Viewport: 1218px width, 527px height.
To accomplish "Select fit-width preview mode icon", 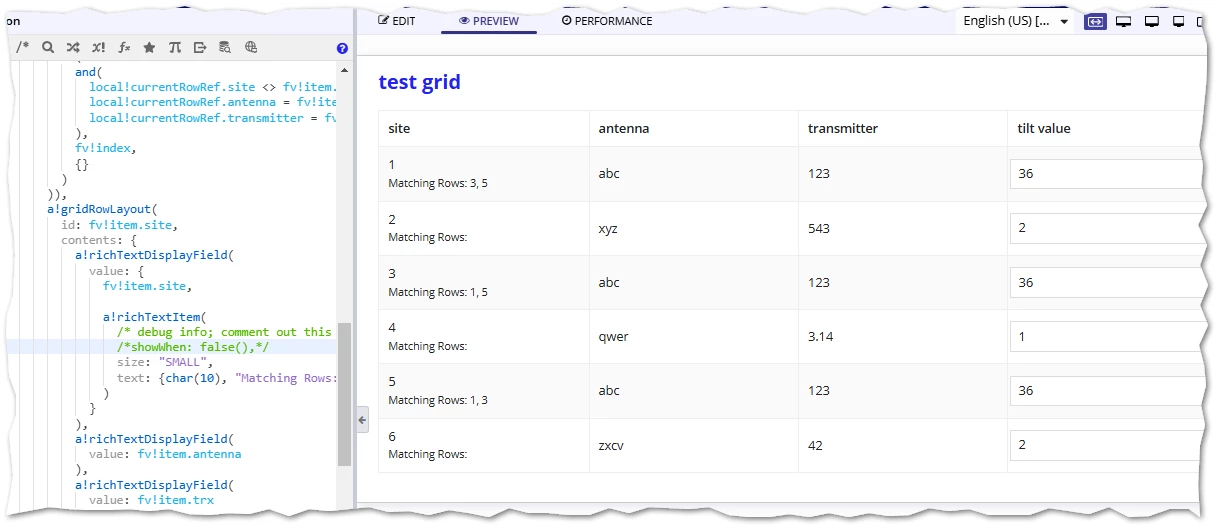I will (x=1095, y=21).
